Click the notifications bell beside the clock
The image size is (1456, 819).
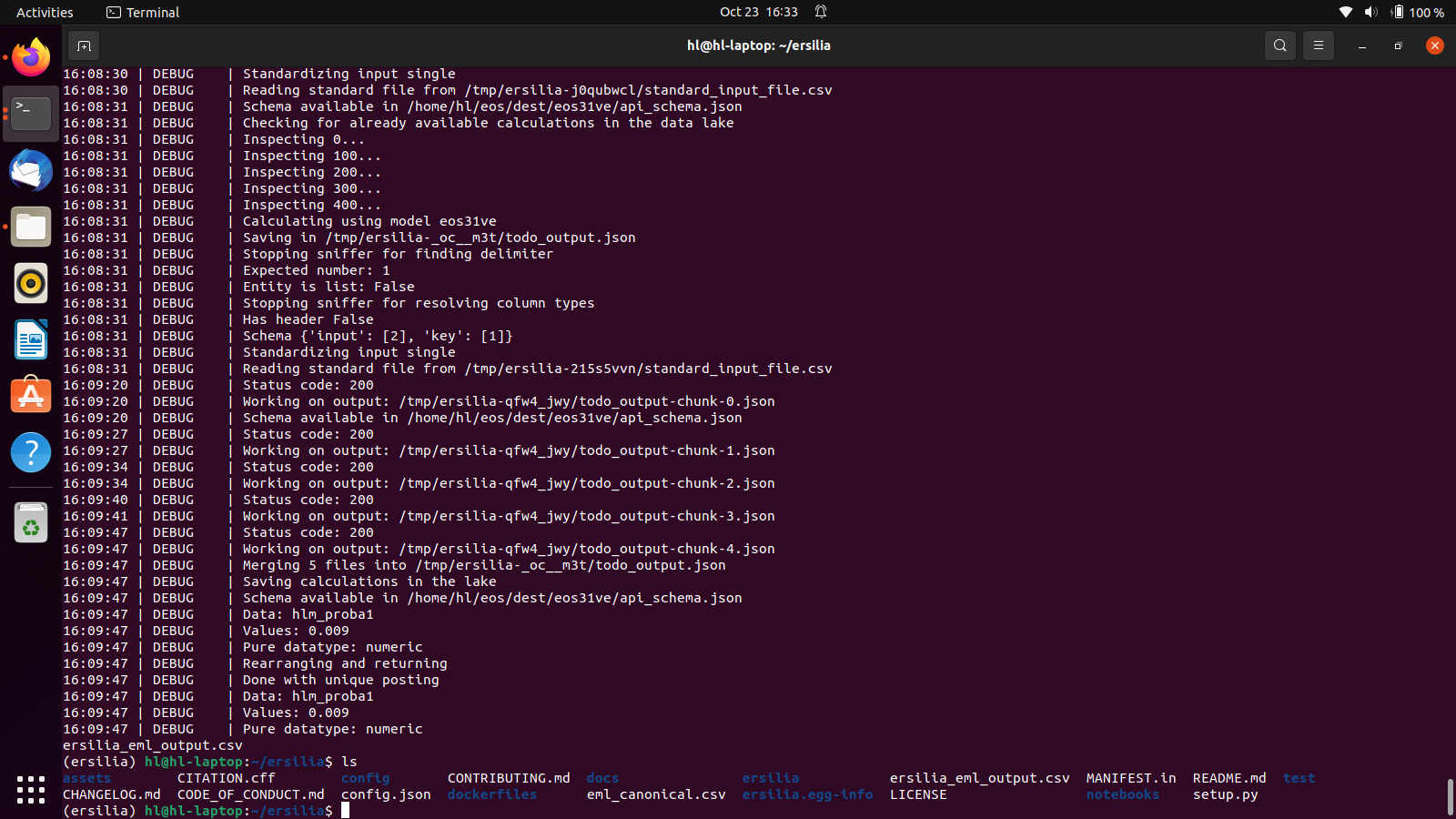click(x=821, y=12)
